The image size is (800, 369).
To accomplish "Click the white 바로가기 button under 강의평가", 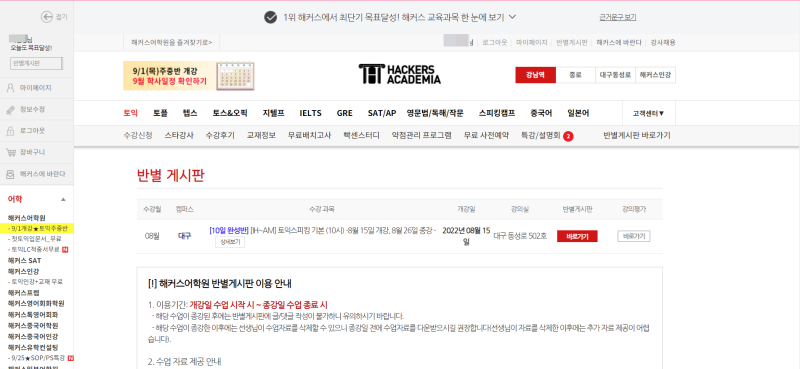I will point(634,236).
